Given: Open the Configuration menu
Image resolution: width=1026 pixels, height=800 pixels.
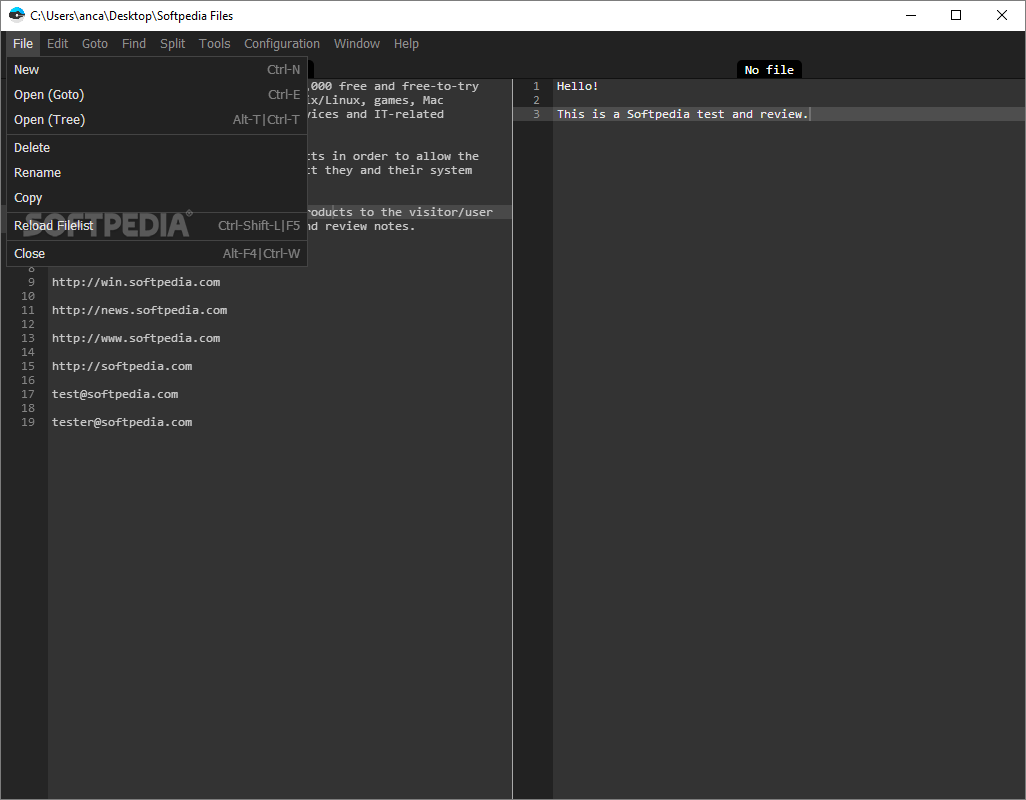Looking at the screenshot, I should (282, 44).
